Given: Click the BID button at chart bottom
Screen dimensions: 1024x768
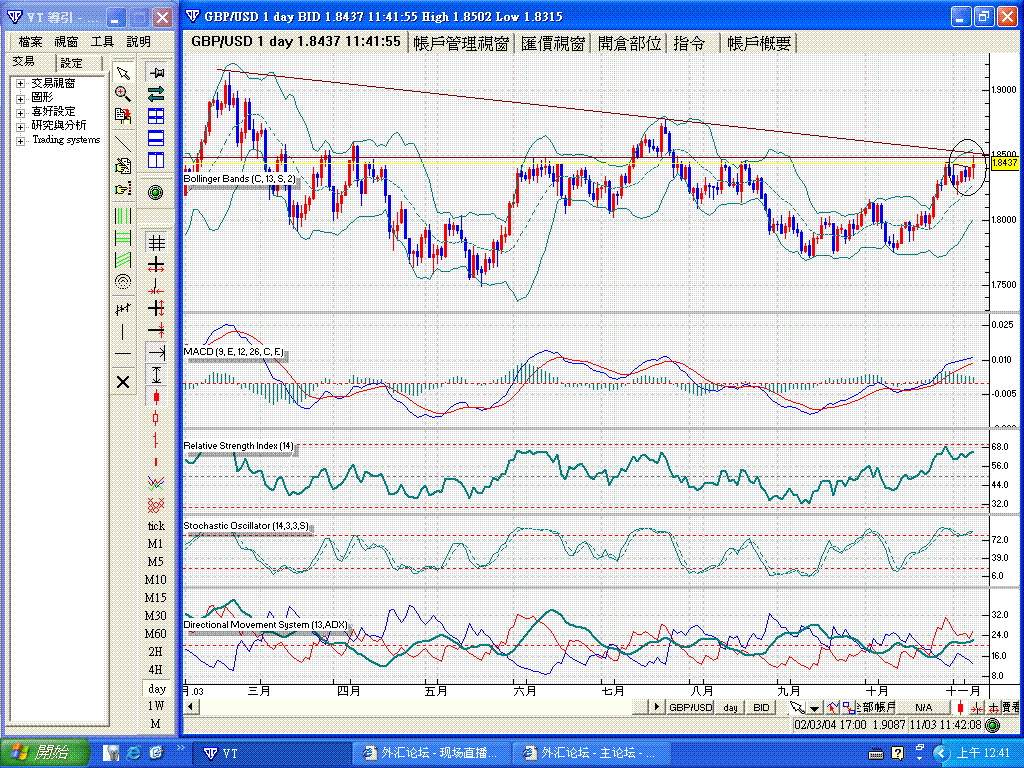Looking at the screenshot, I should point(761,707).
